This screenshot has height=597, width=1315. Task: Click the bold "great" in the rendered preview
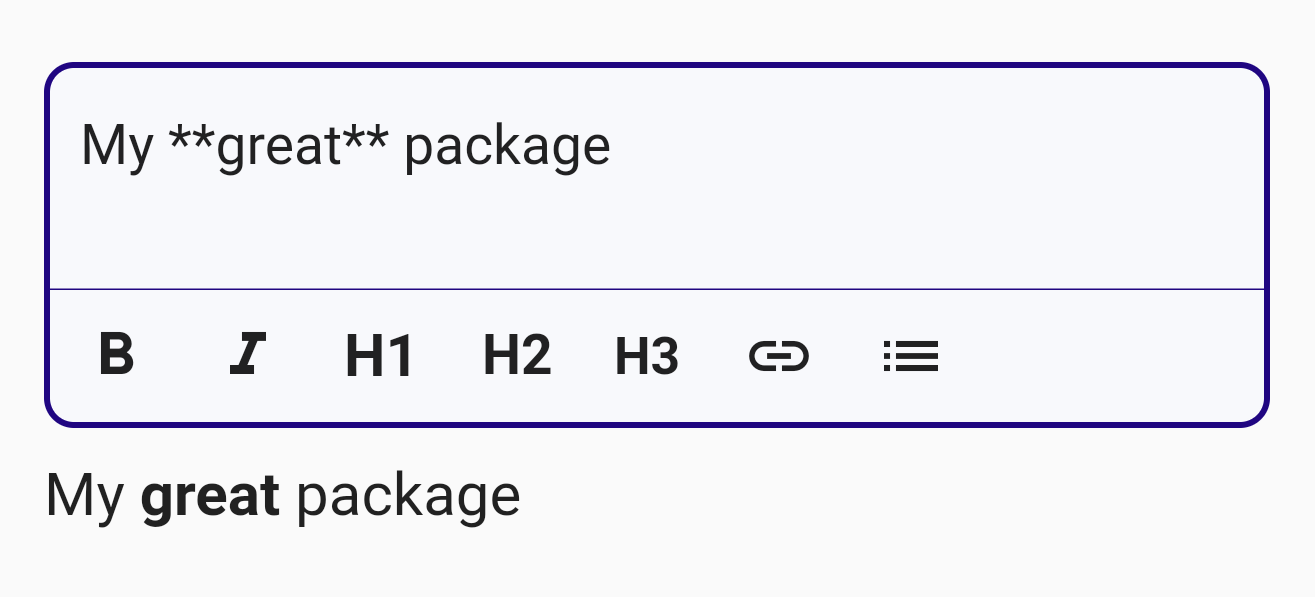(x=210, y=496)
